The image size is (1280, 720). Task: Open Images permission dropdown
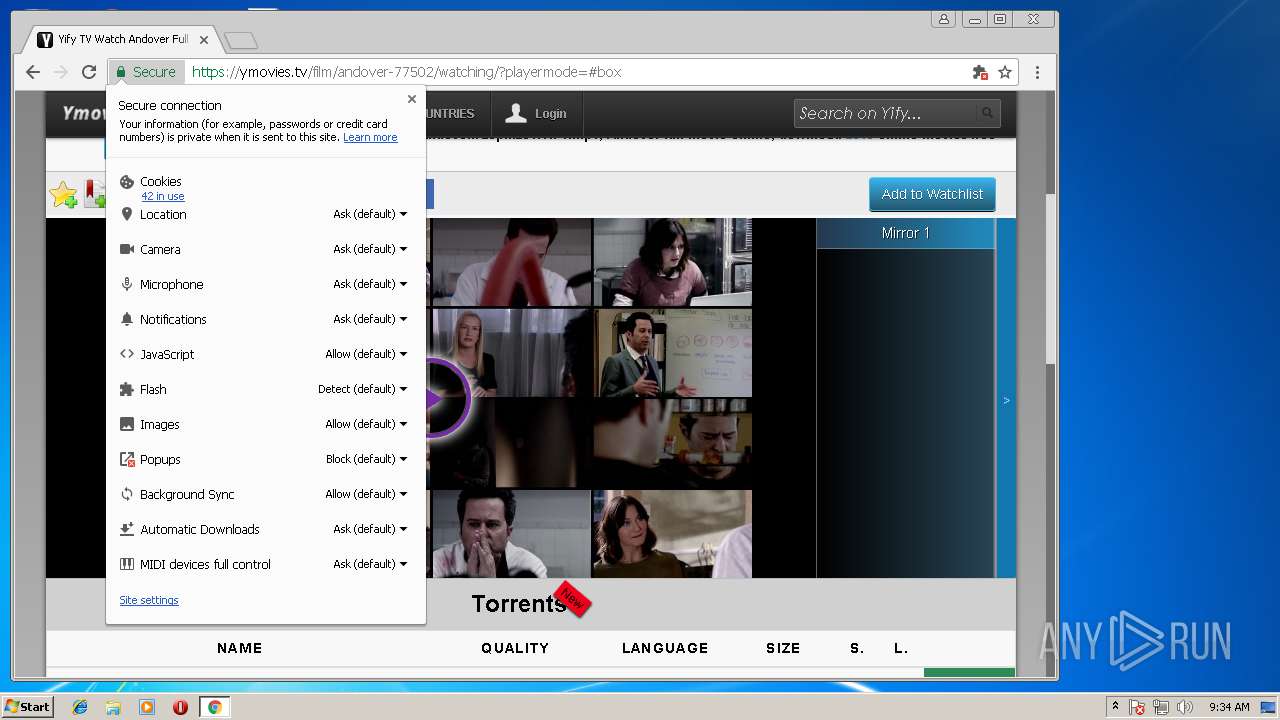tap(366, 424)
